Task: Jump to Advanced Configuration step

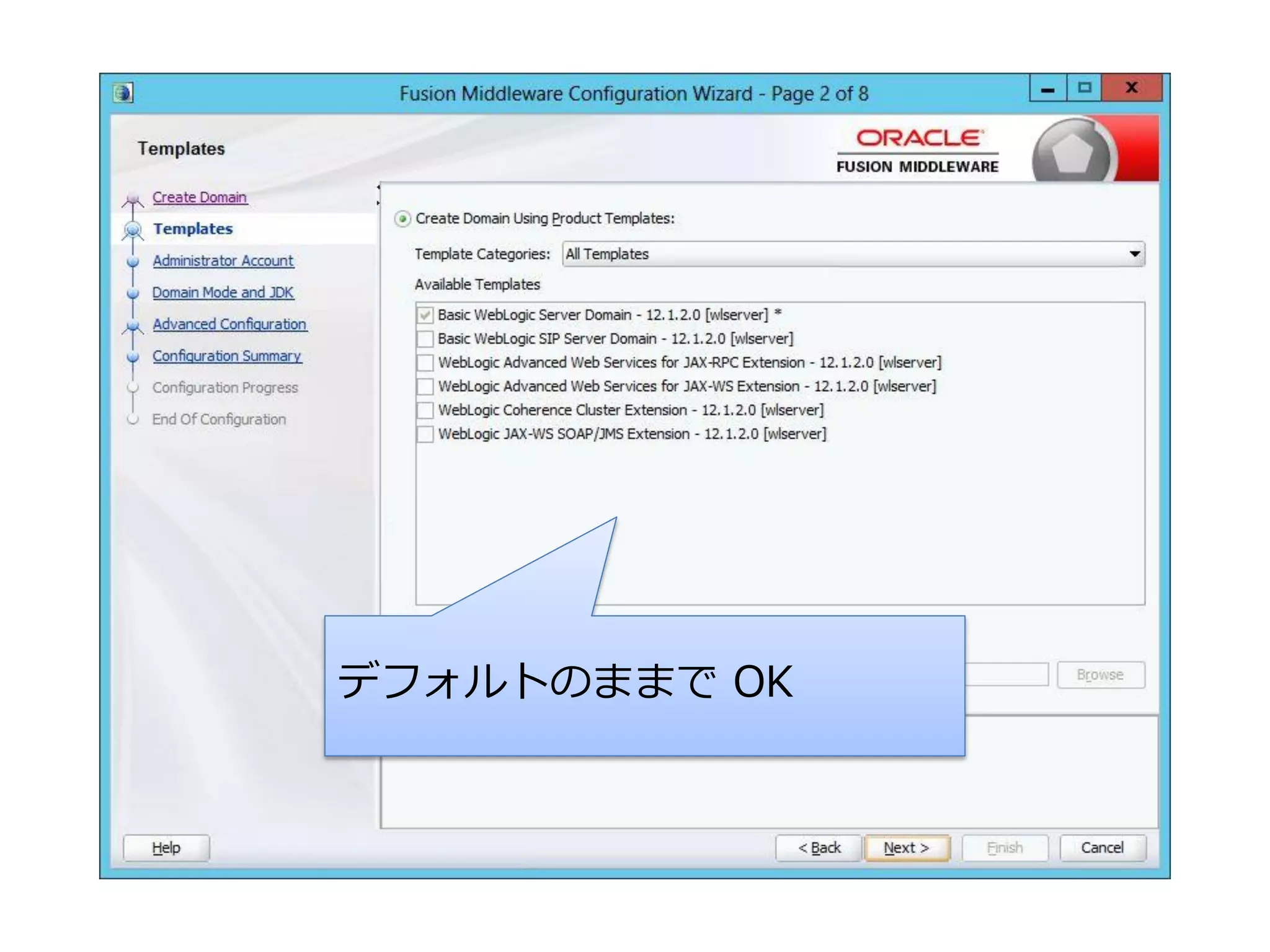Action: coord(230,324)
